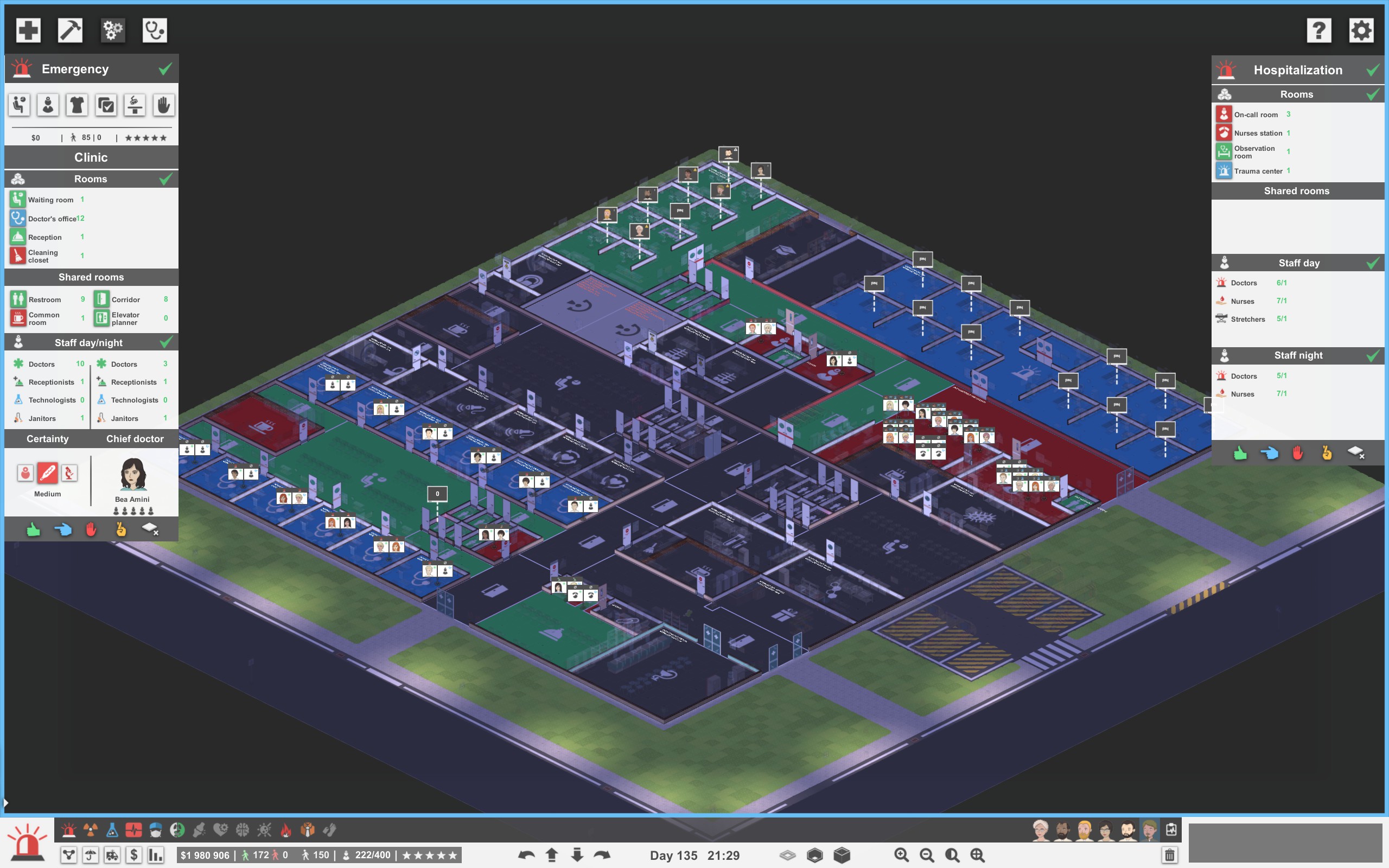Select the flame department icon
Image resolution: width=1389 pixels, height=868 pixels.
point(286,829)
